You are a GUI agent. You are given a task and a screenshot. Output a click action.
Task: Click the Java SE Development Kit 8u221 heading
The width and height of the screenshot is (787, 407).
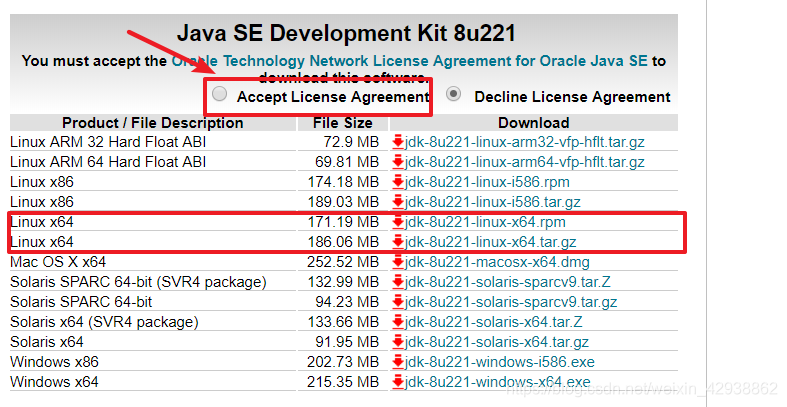[x=346, y=34]
